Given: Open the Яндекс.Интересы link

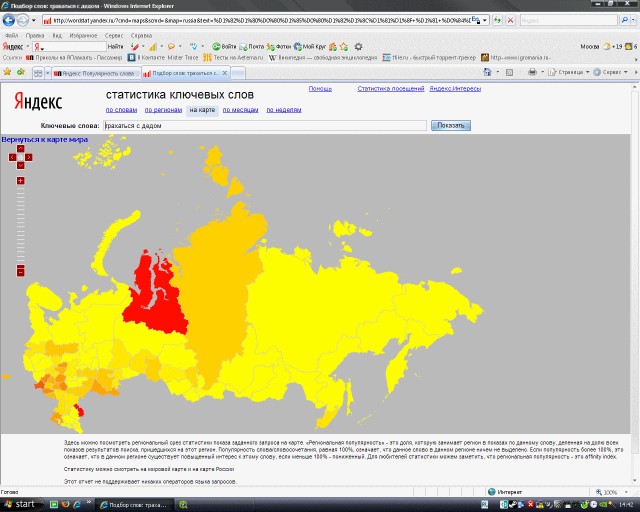Looking at the screenshot, I should 455,89.
